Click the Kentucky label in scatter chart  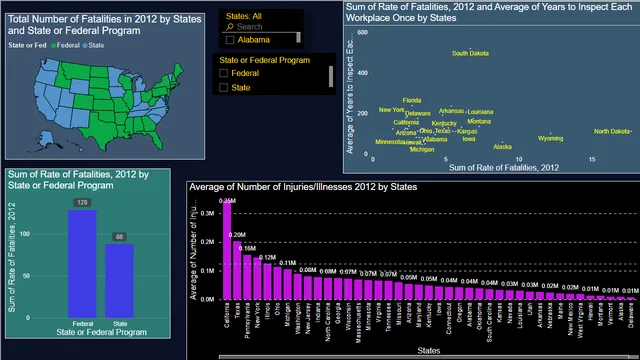coord(444,123)
